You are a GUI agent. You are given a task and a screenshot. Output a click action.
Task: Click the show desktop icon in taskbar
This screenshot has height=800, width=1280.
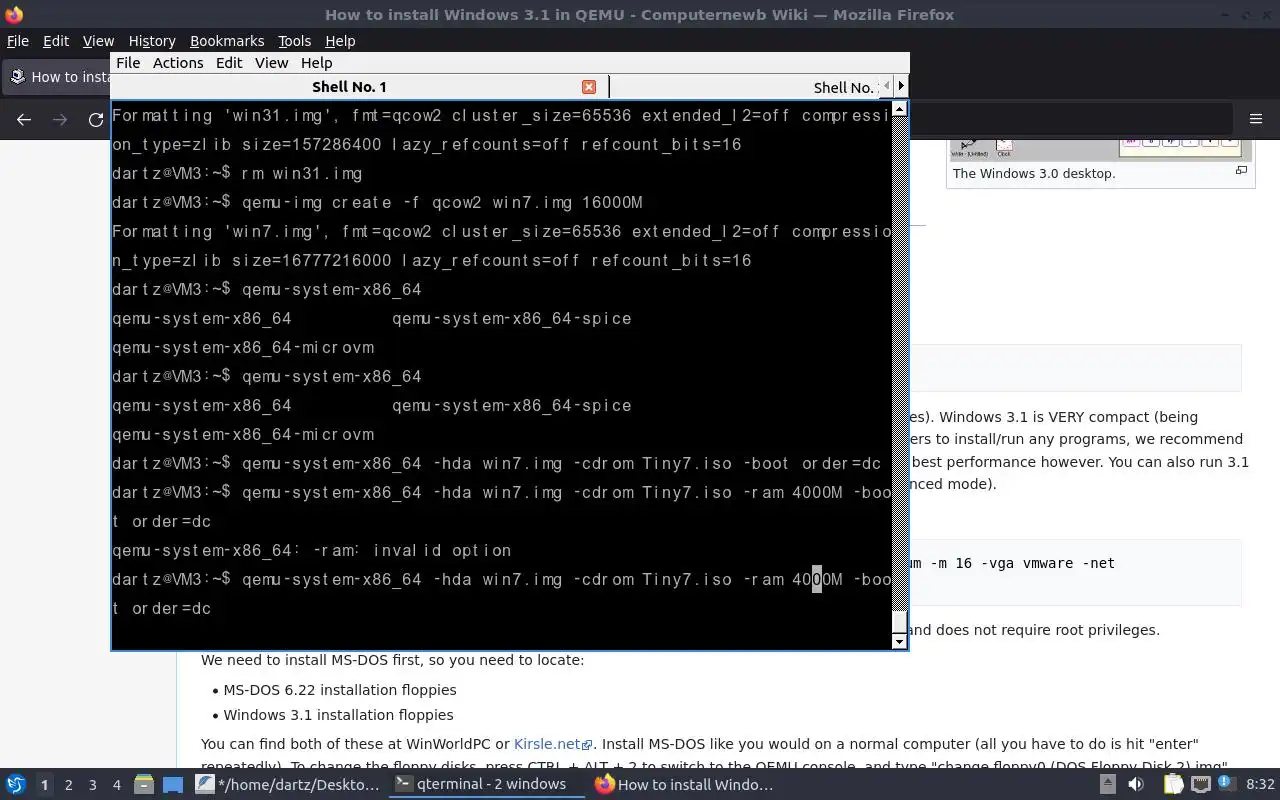[172, 785]
